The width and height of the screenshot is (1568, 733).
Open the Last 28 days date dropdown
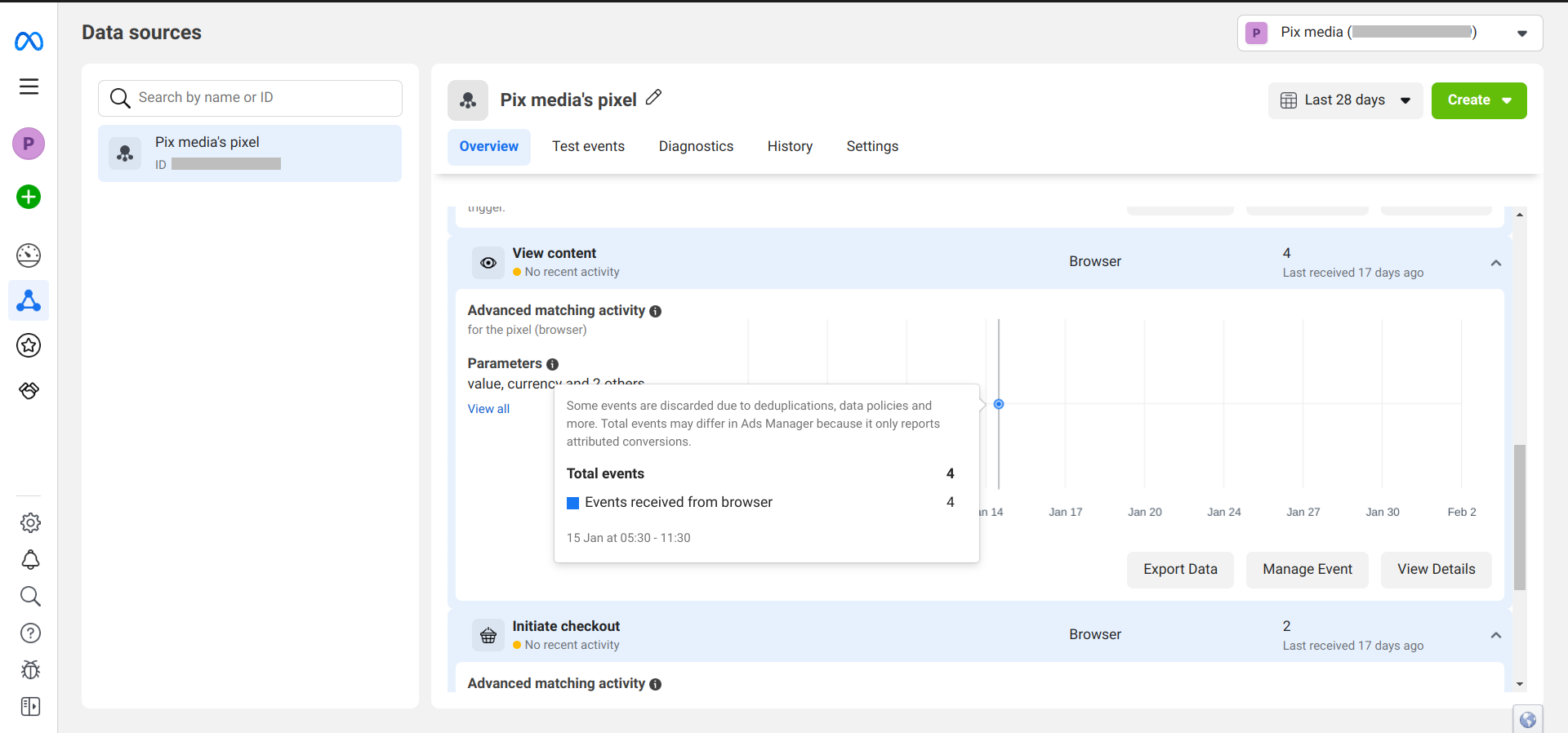coord(1344,100)
